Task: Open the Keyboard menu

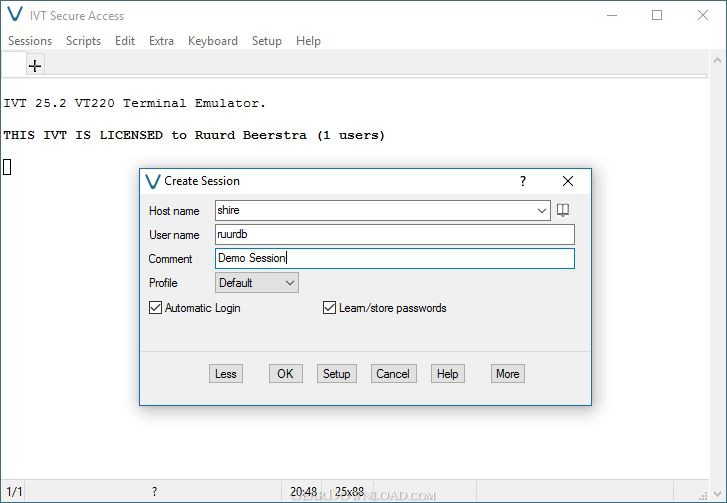Action: tap(213, 41)
